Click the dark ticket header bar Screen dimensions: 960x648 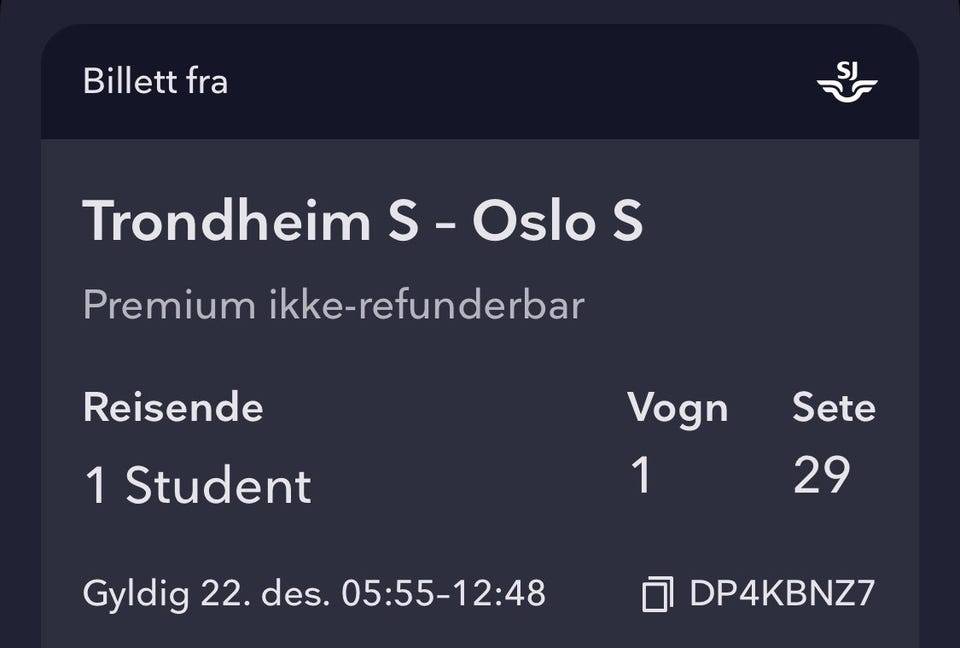click(479, 81)
